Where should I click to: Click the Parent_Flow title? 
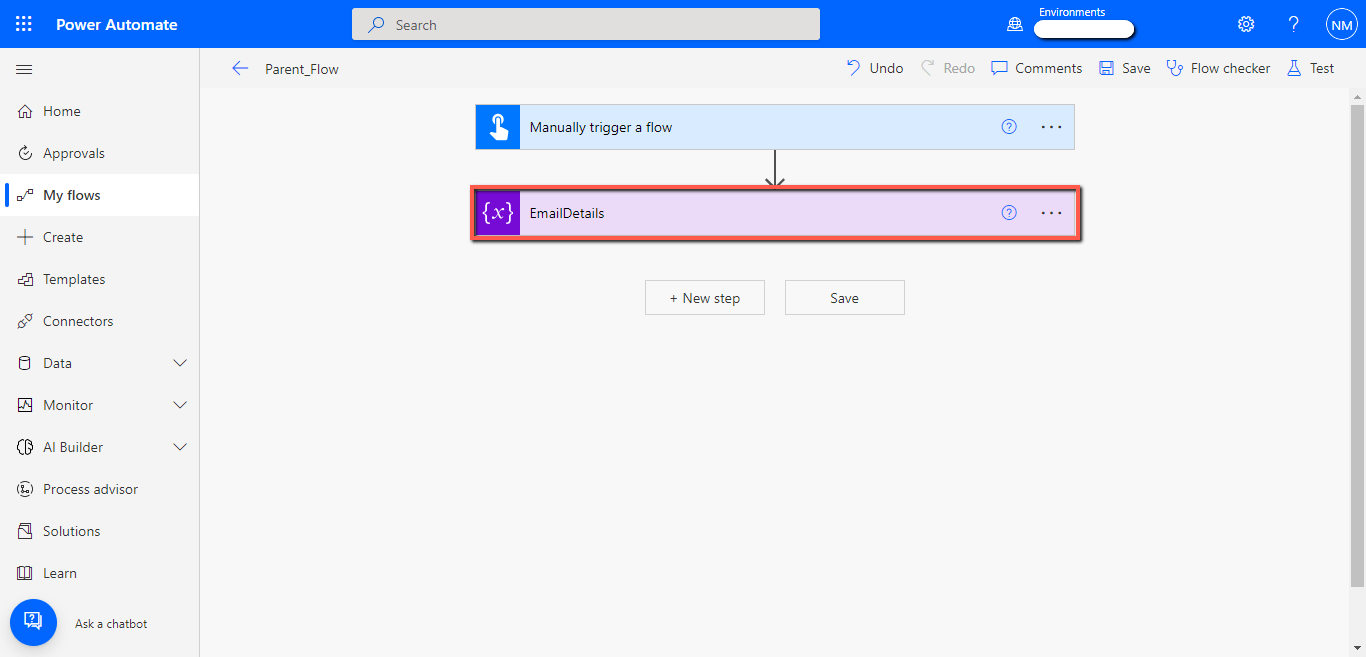[x=302, y=69]
